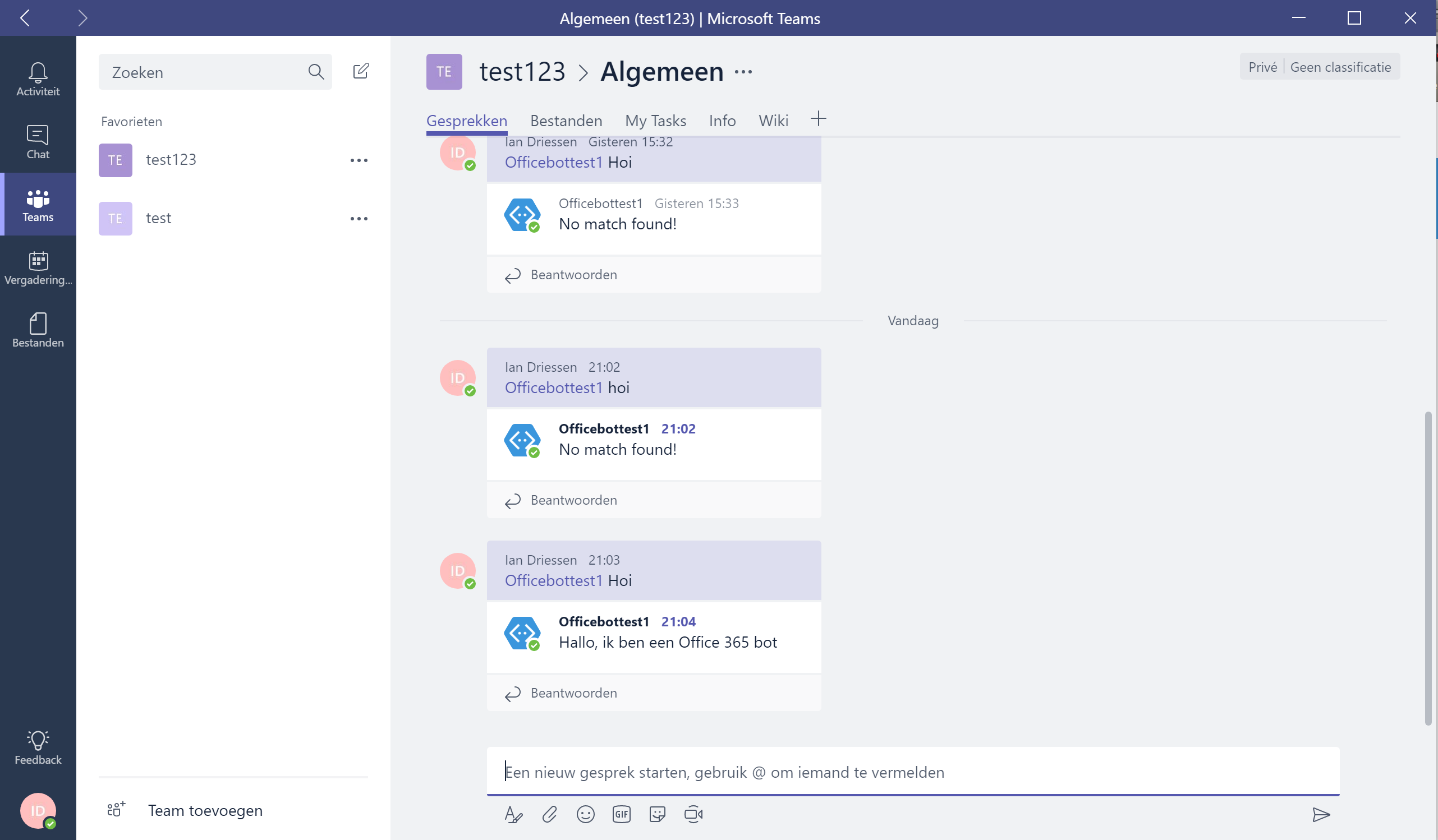Open the text formatting options

point(513,814)
